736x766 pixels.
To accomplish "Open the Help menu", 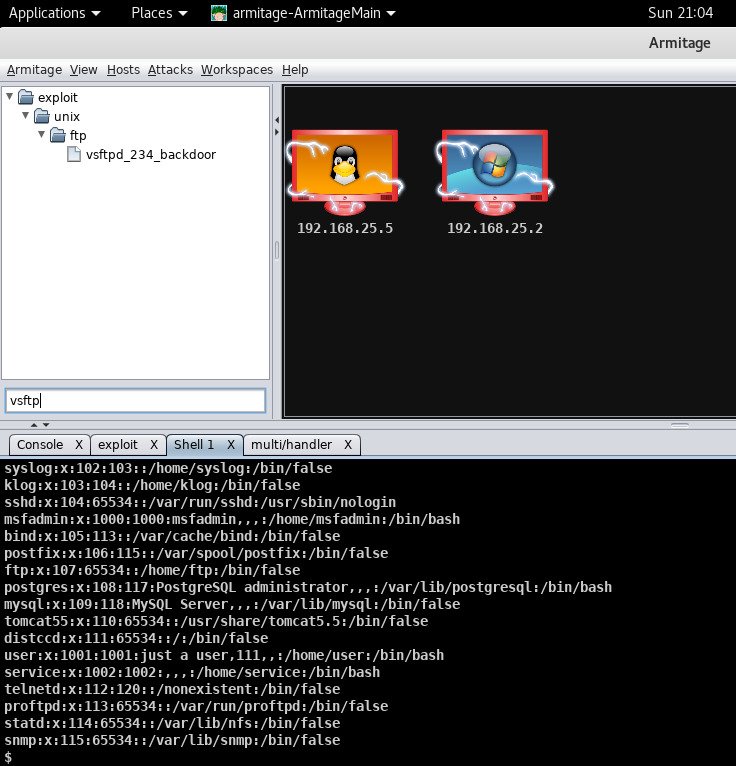I will pos(295,70).
